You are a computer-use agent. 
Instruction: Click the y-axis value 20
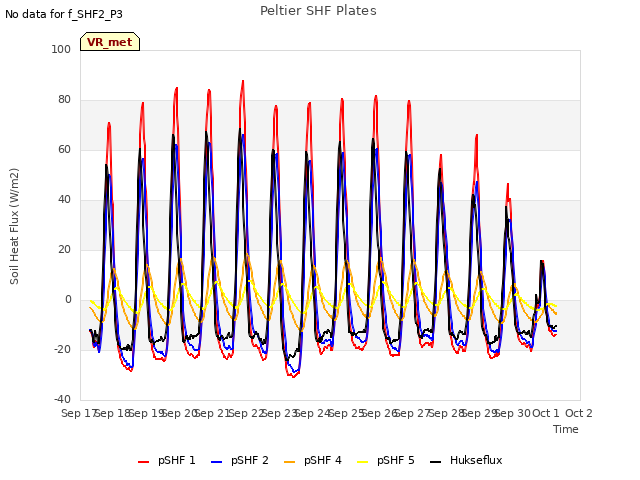64,249
